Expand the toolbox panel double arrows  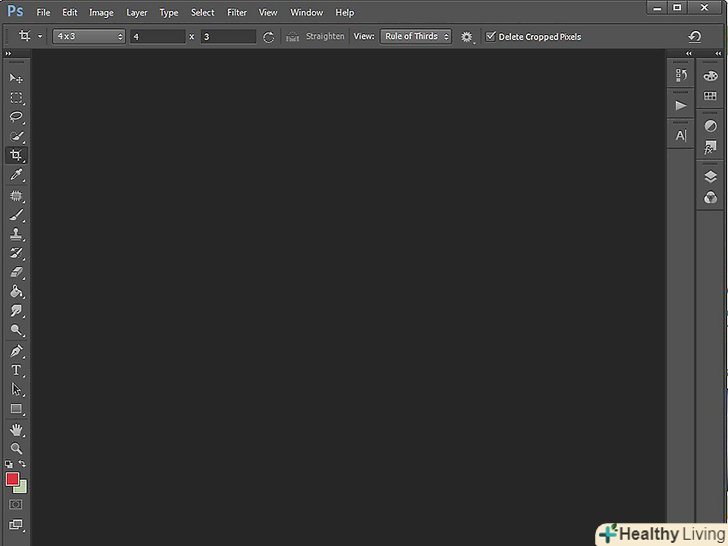(x=8, y=54)
